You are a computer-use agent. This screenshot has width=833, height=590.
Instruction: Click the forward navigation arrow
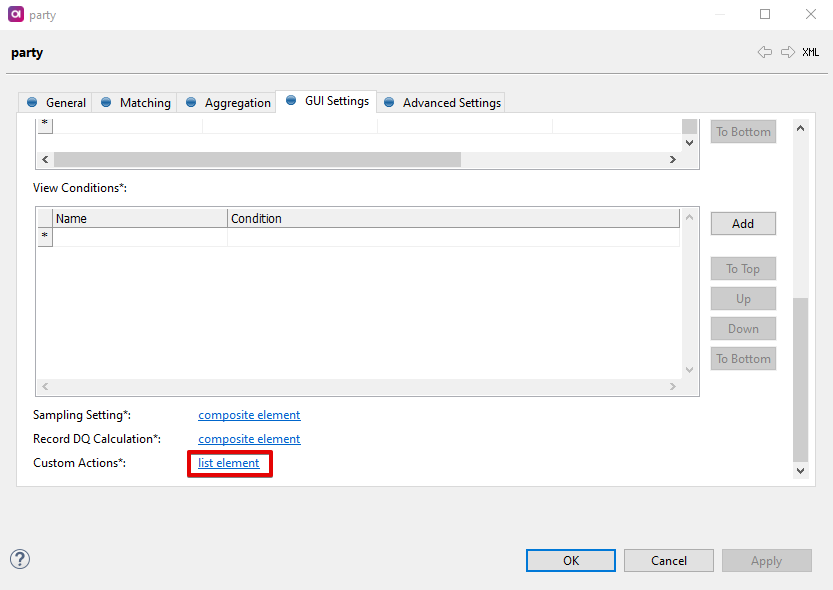788,52
